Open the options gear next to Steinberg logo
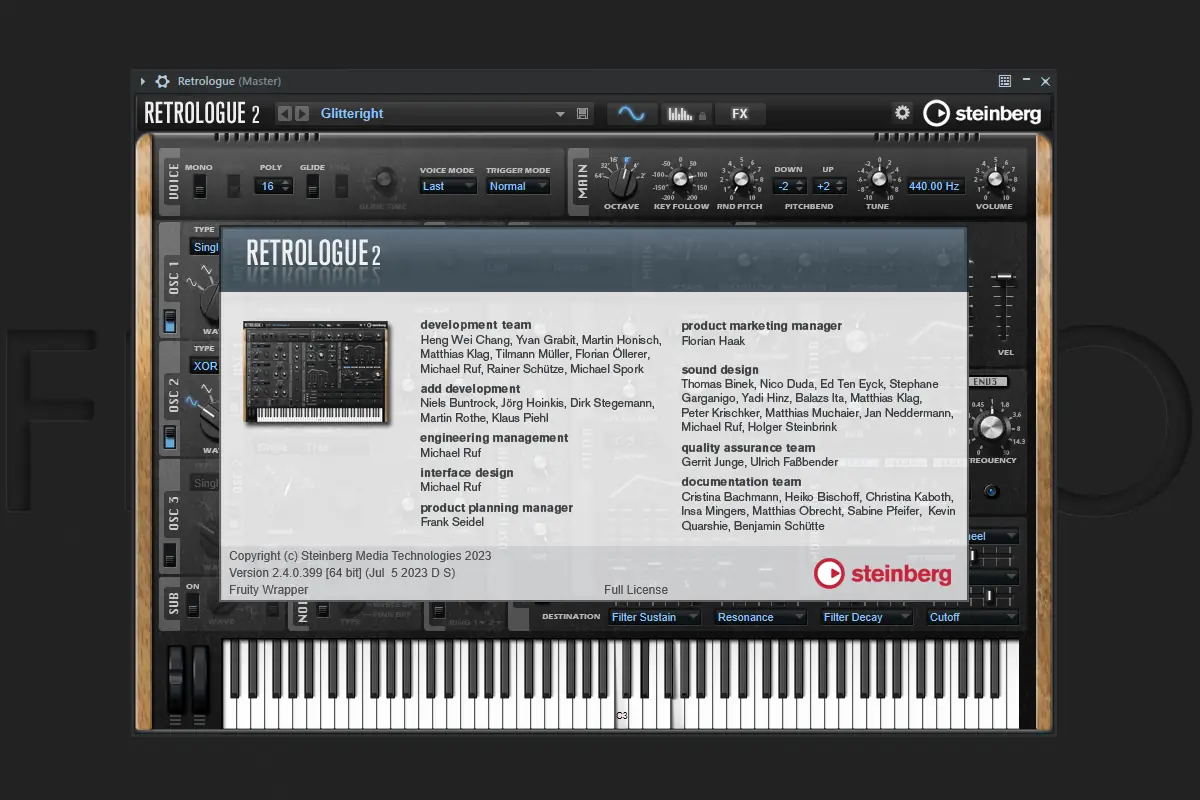This screenshot has width=1200, height=800. click(902, 113)
